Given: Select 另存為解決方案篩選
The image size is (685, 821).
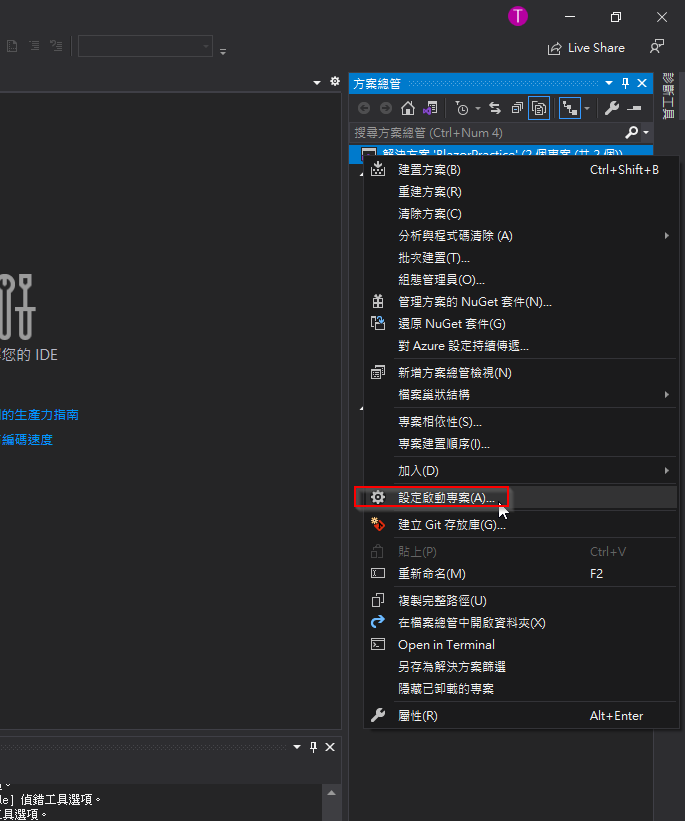Looking at the screenshot, I should 521,667.
